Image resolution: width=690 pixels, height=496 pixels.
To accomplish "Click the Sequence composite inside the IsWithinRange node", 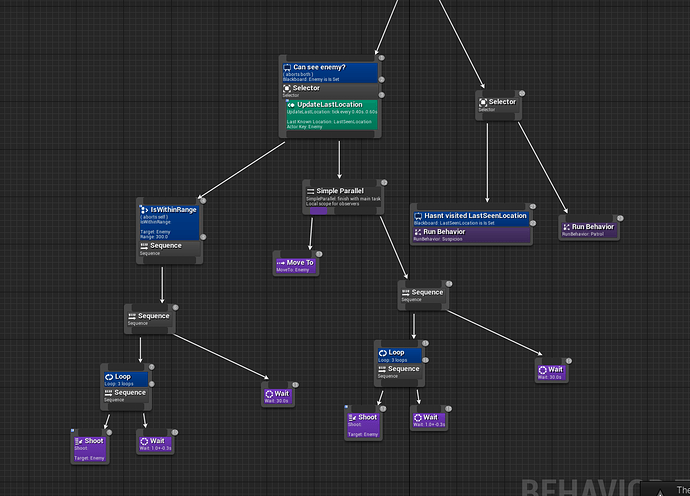I will [169, 249].
